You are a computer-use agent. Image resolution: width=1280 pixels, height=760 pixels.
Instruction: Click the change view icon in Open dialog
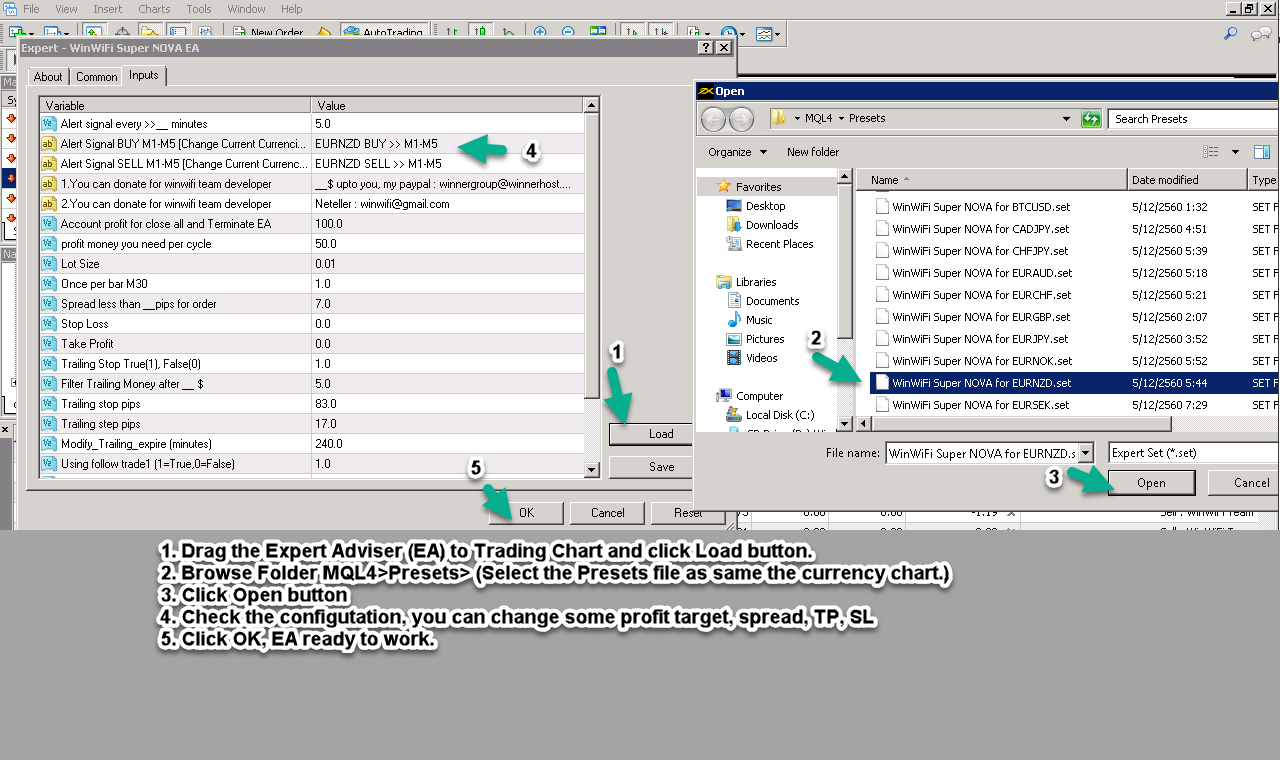[x=1211, y=152]
